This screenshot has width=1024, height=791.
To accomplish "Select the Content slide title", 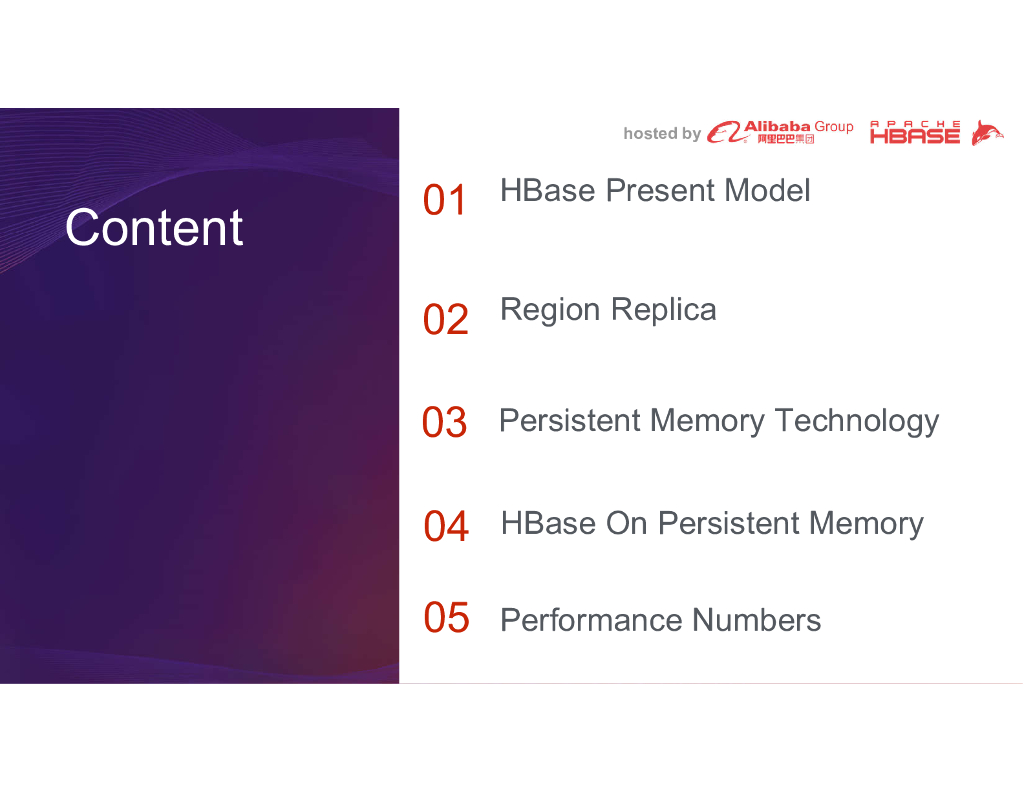I will tap(154, 228).
